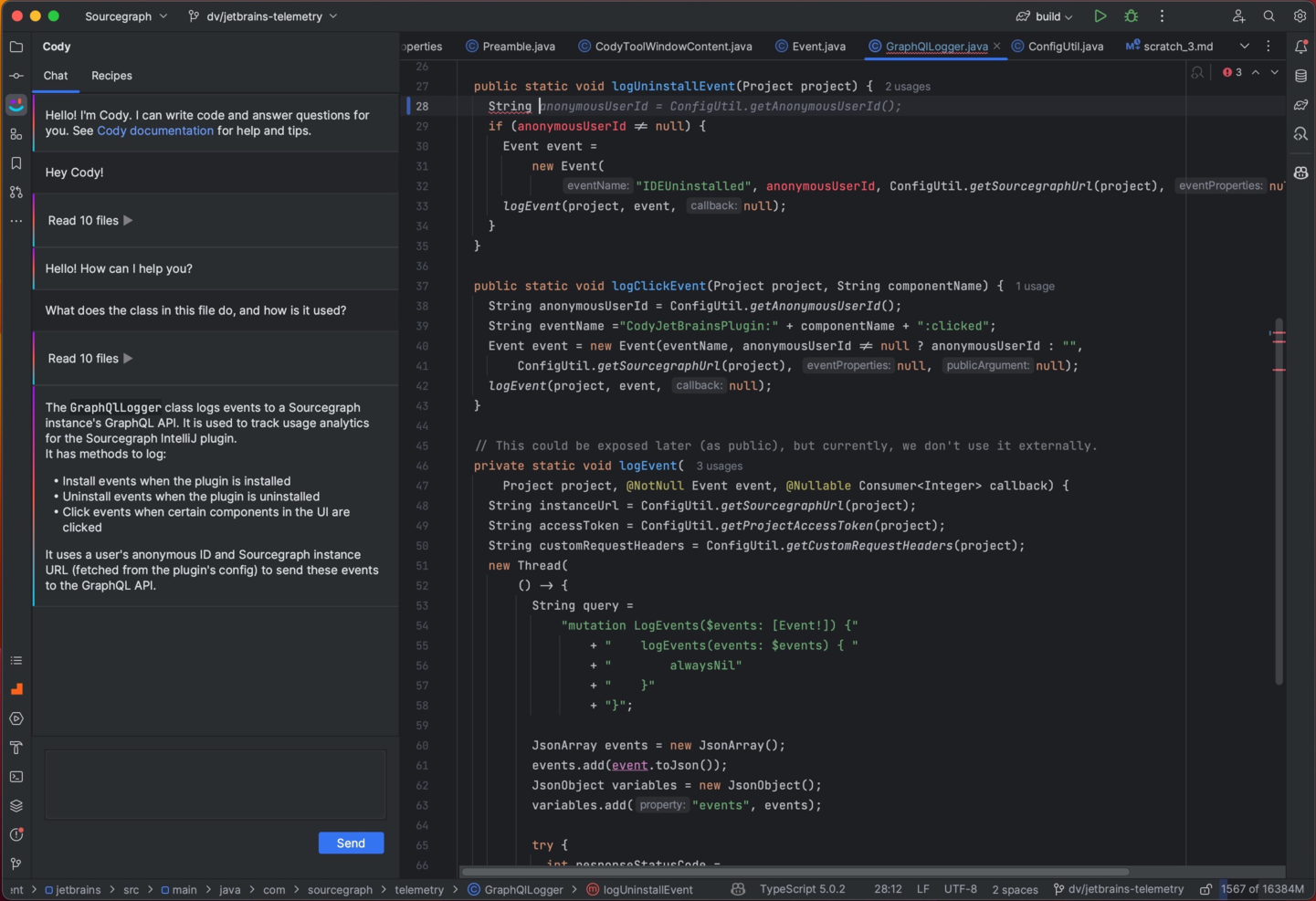Run the build configuration
Viewport: 1316px width, 901px height.
point(1100,16)
